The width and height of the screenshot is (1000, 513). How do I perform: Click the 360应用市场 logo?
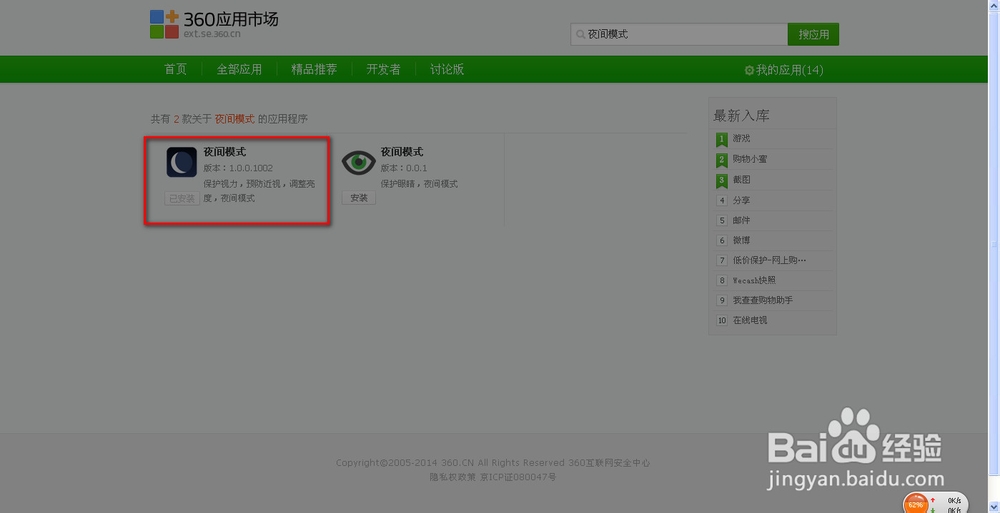pos(214,24)
